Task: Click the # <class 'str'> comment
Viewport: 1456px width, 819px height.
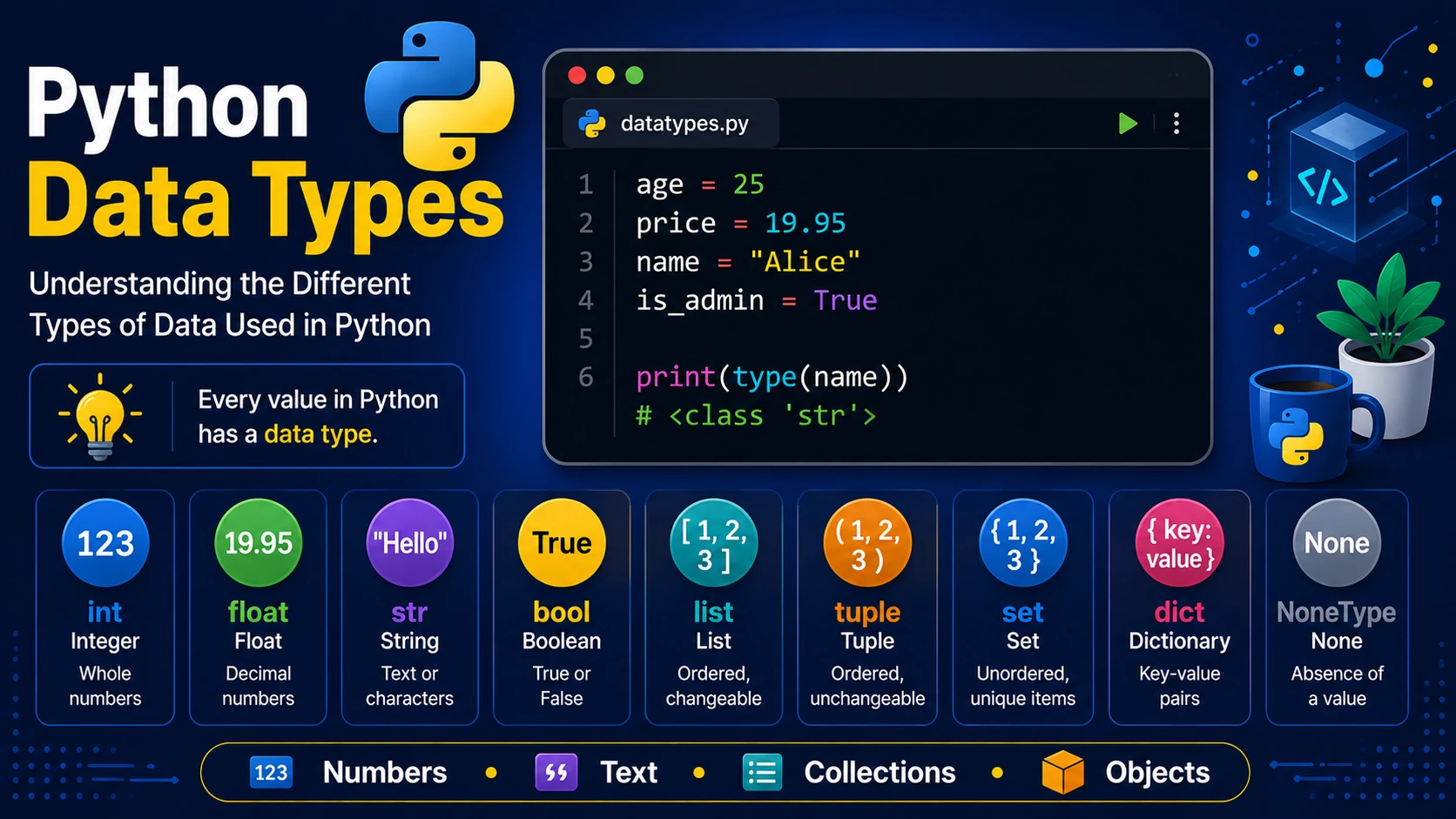Action: [756, 415]
